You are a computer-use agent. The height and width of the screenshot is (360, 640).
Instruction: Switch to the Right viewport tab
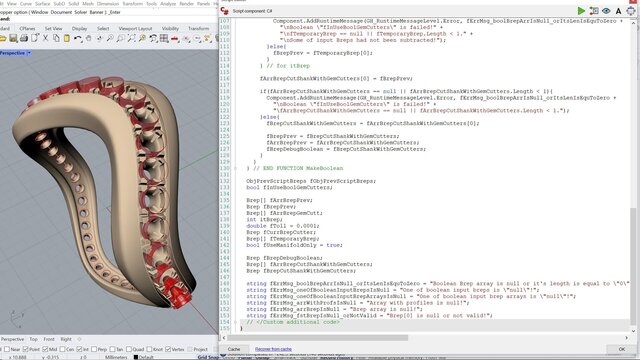(x=66, y=339)
